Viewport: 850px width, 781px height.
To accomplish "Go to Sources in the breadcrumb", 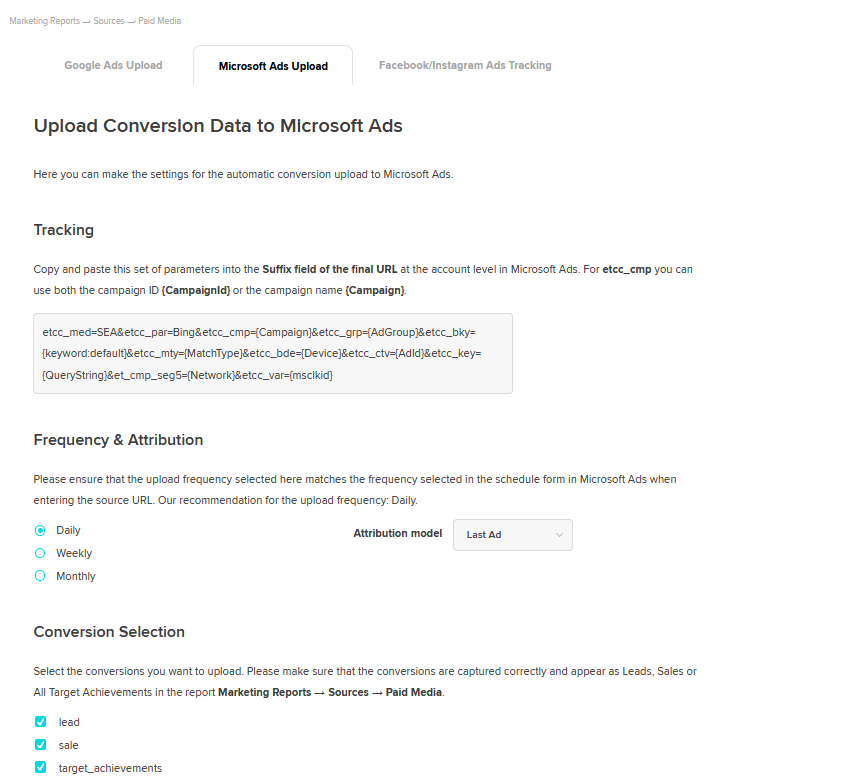I will click(109, 21).
